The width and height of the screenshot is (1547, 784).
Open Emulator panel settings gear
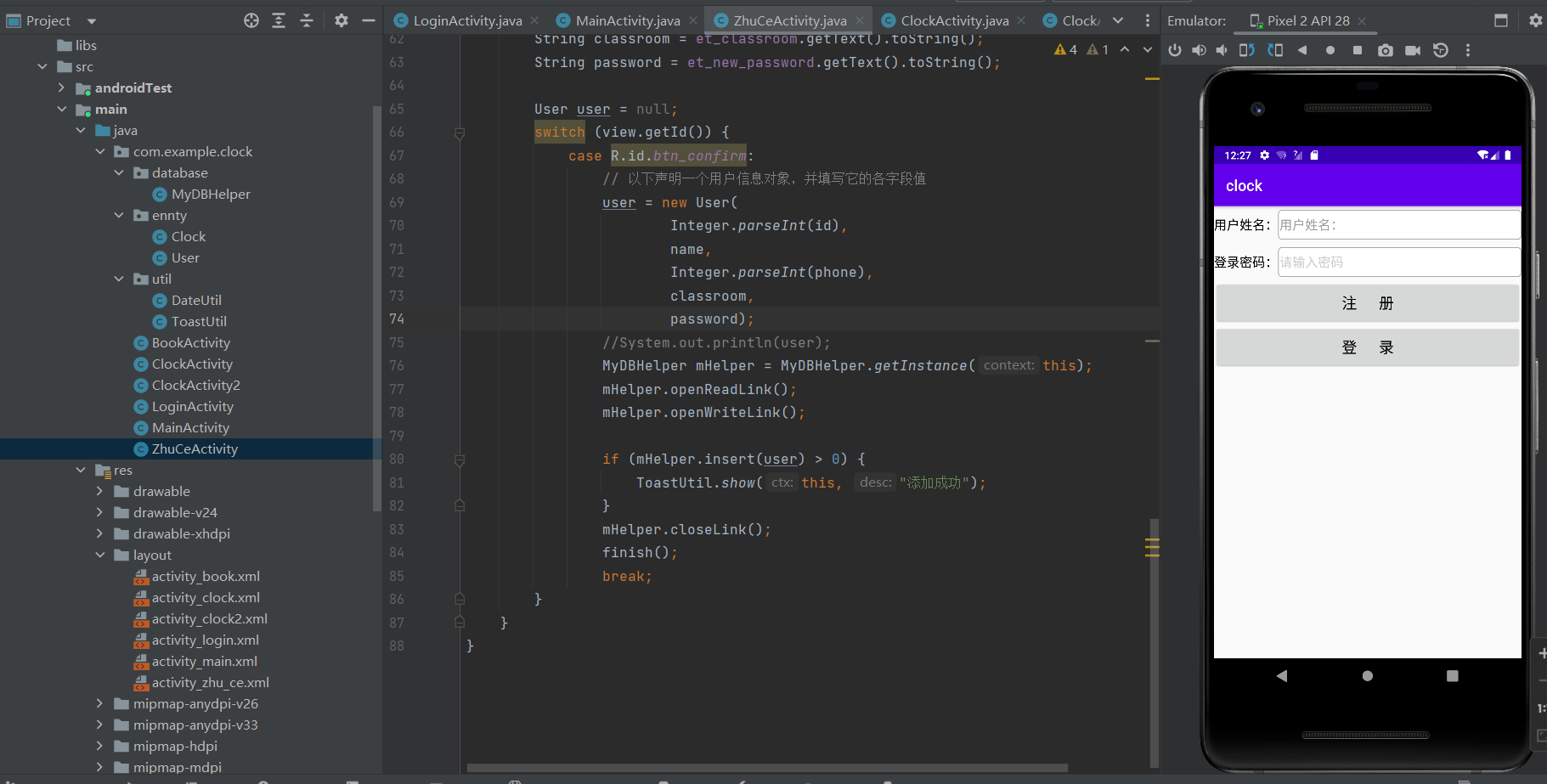pyautogui.click(x=1536, y=20)
